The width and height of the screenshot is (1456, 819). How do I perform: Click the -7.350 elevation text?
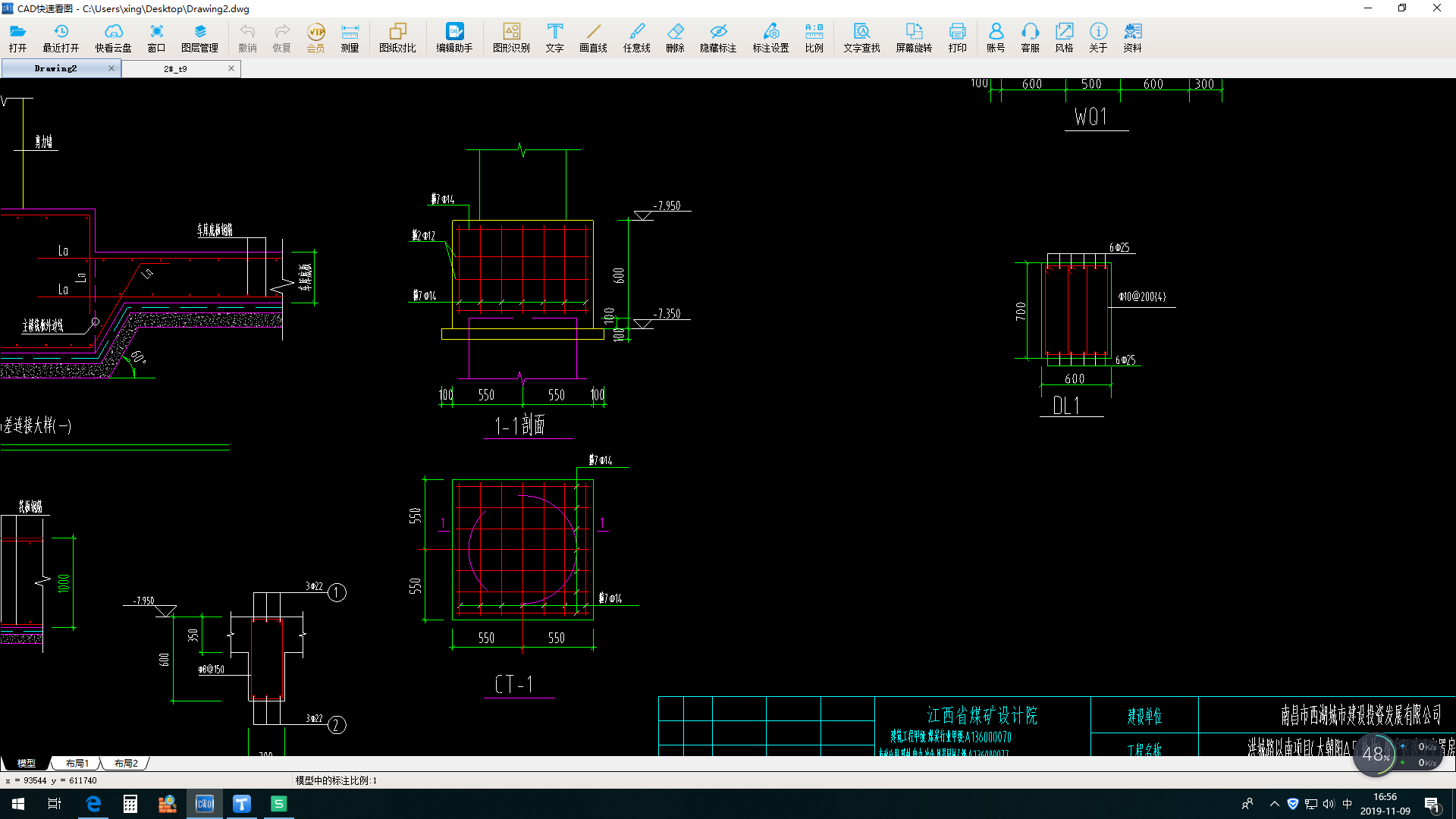(x=667, y=313)
